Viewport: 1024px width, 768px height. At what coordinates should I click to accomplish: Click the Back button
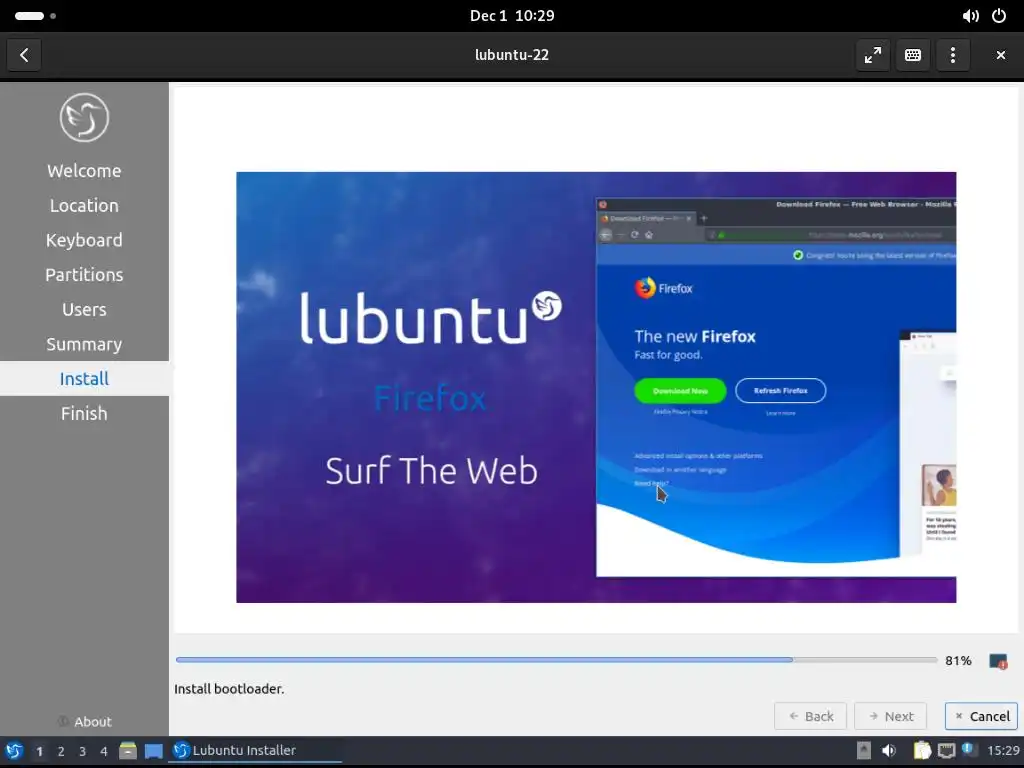(810, 716)
